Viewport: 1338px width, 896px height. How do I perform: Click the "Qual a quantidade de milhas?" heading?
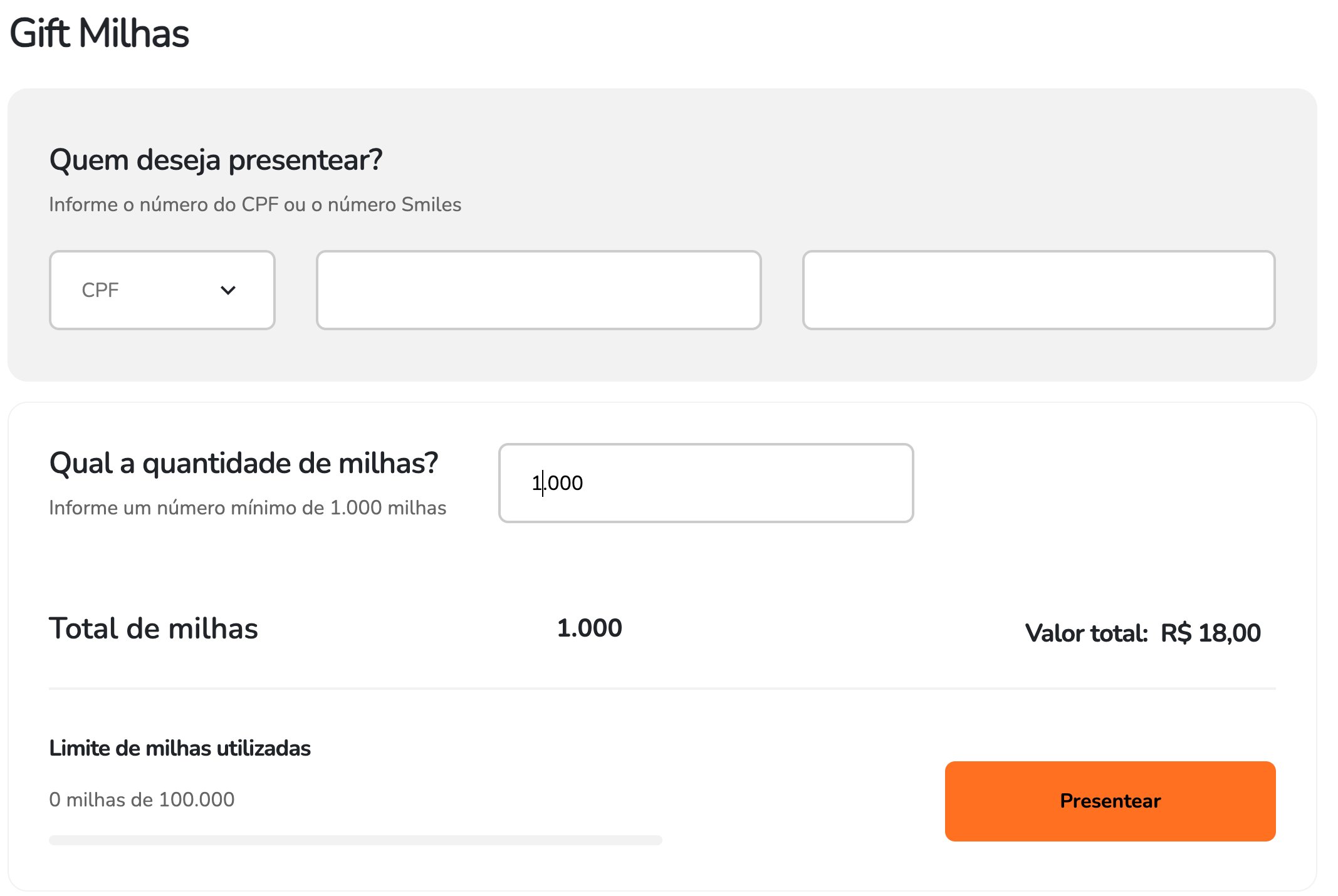[x=243, y=464]
